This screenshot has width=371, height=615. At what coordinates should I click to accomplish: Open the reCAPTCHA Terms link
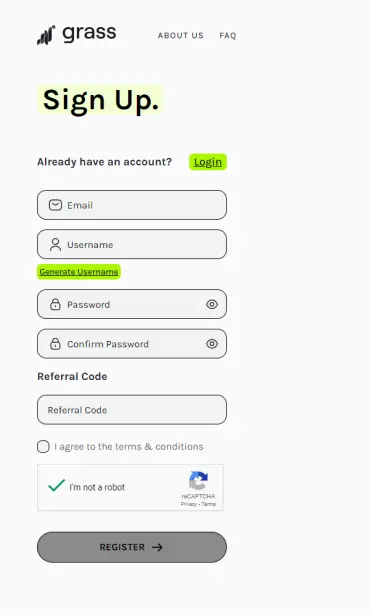click(209, 504)
